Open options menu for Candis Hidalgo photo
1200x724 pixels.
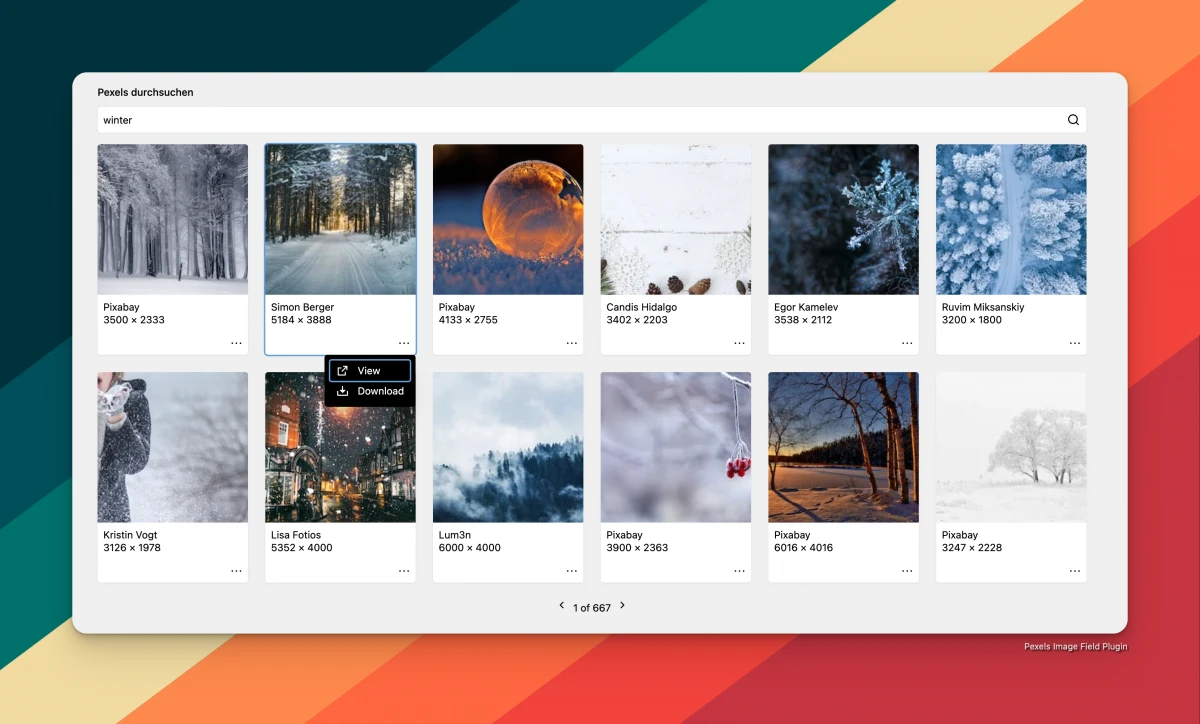(x=740, y=343)
